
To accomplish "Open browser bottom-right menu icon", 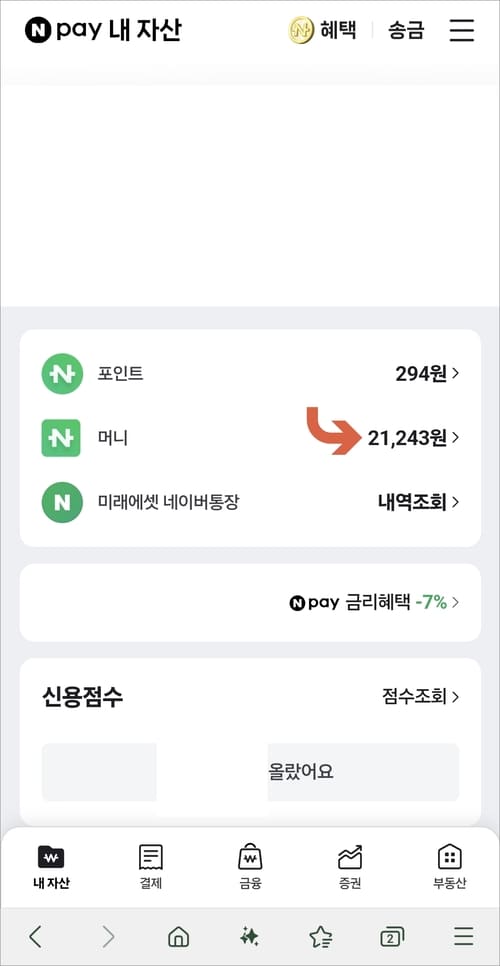I will pos(464,936).
